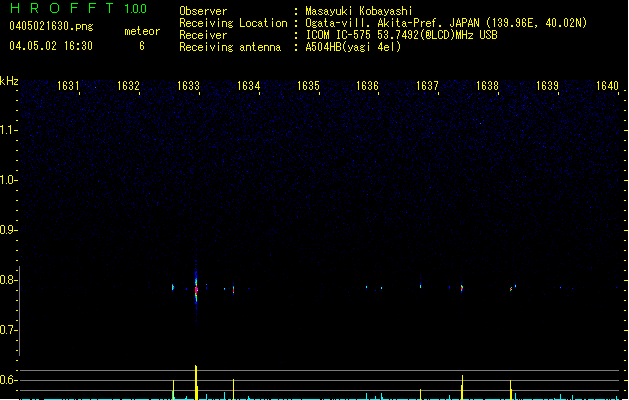Screen dimensions: 629x400
Task: Click the strongest meteor echo at 1633
Action: [196, 289]
